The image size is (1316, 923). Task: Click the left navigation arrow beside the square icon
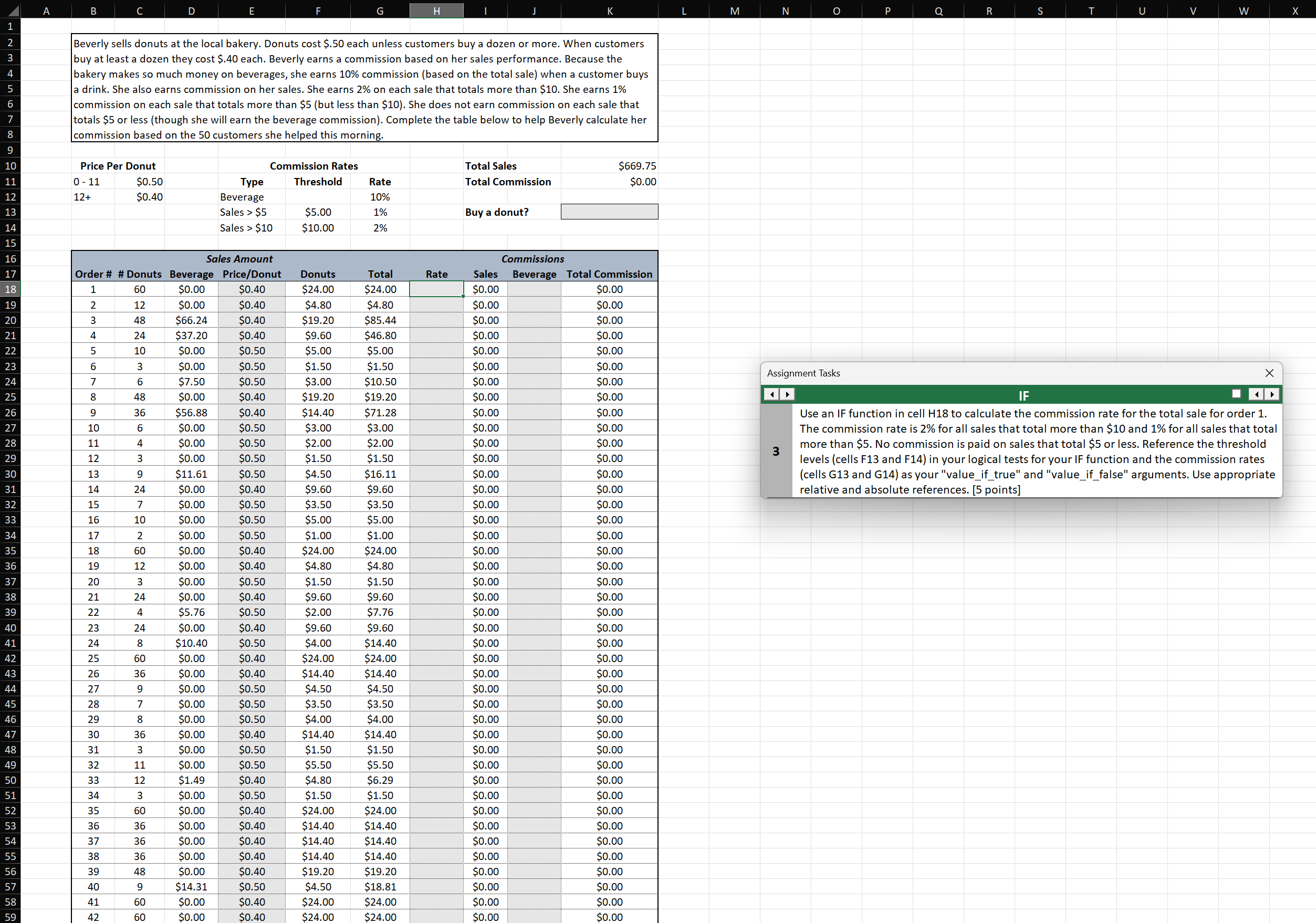1256,394
